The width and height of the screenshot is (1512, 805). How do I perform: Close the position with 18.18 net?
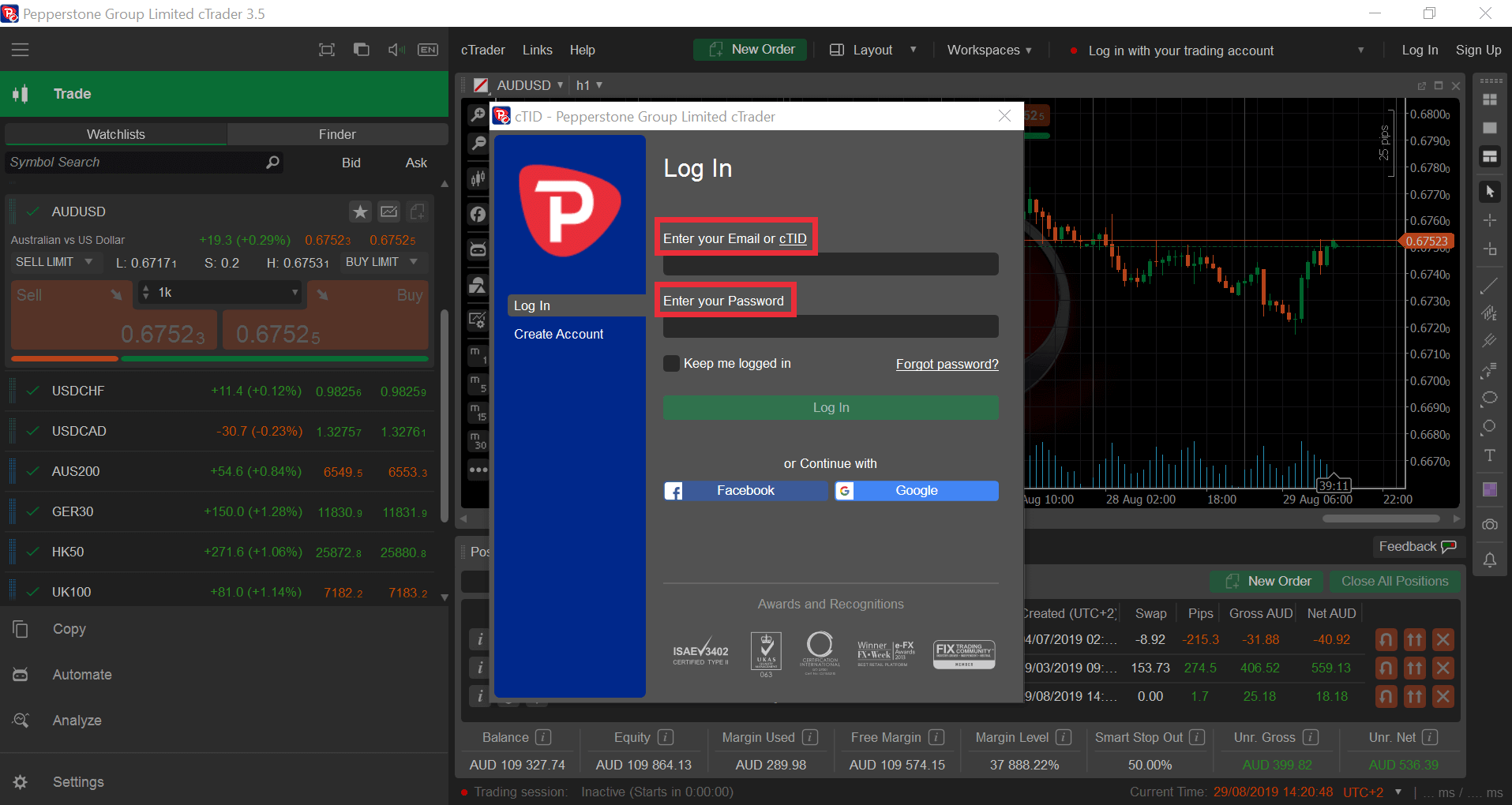[x=1443, y=697]
